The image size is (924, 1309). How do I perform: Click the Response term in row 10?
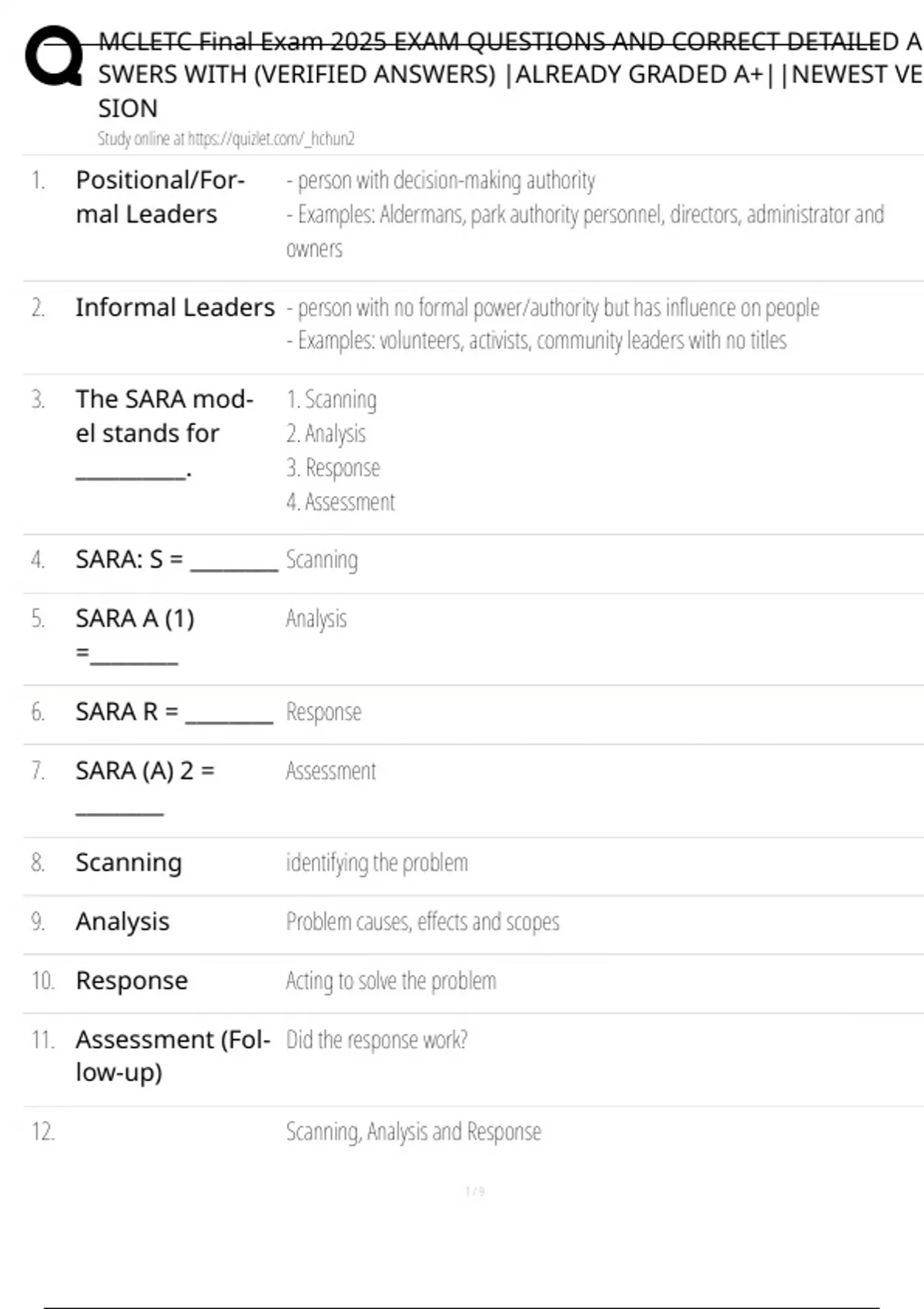click(x=132, y=981)
